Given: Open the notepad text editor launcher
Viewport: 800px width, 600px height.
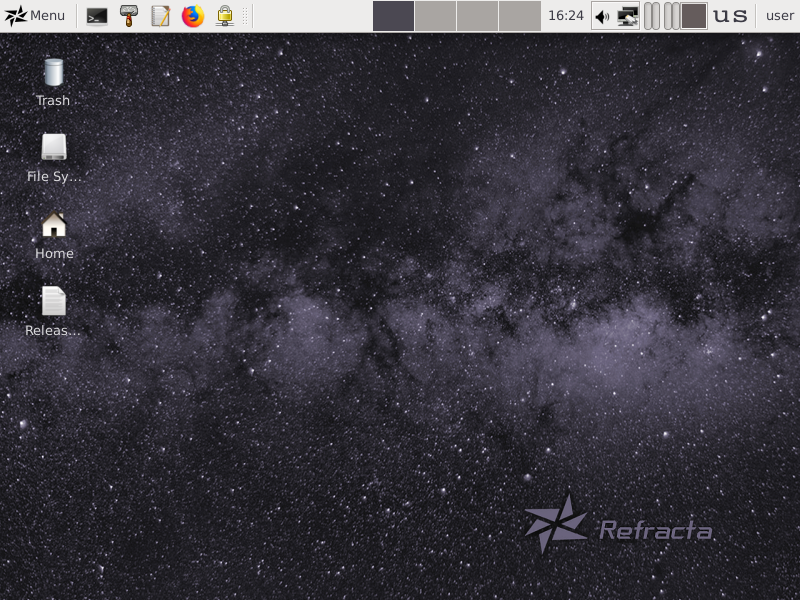Looking at the screenshot, I should coord(161,16).
